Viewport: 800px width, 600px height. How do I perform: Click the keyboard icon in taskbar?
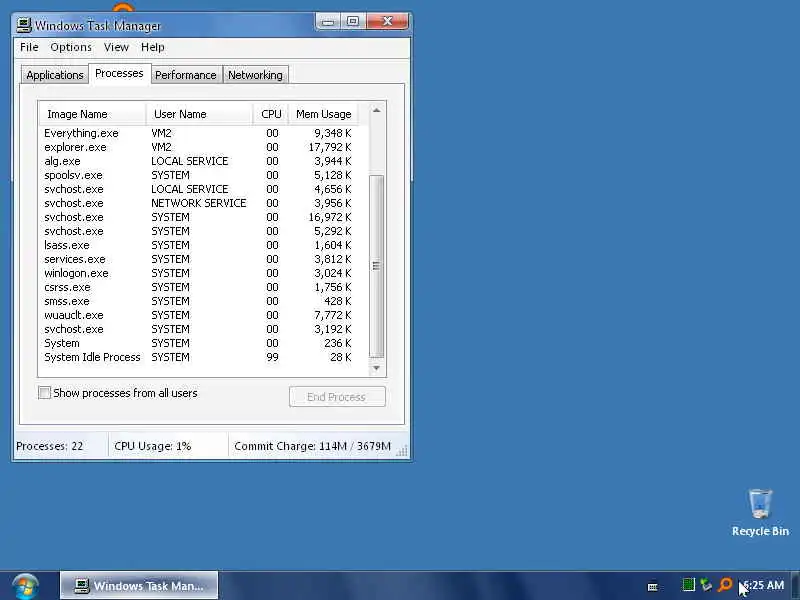click(652, 587)
